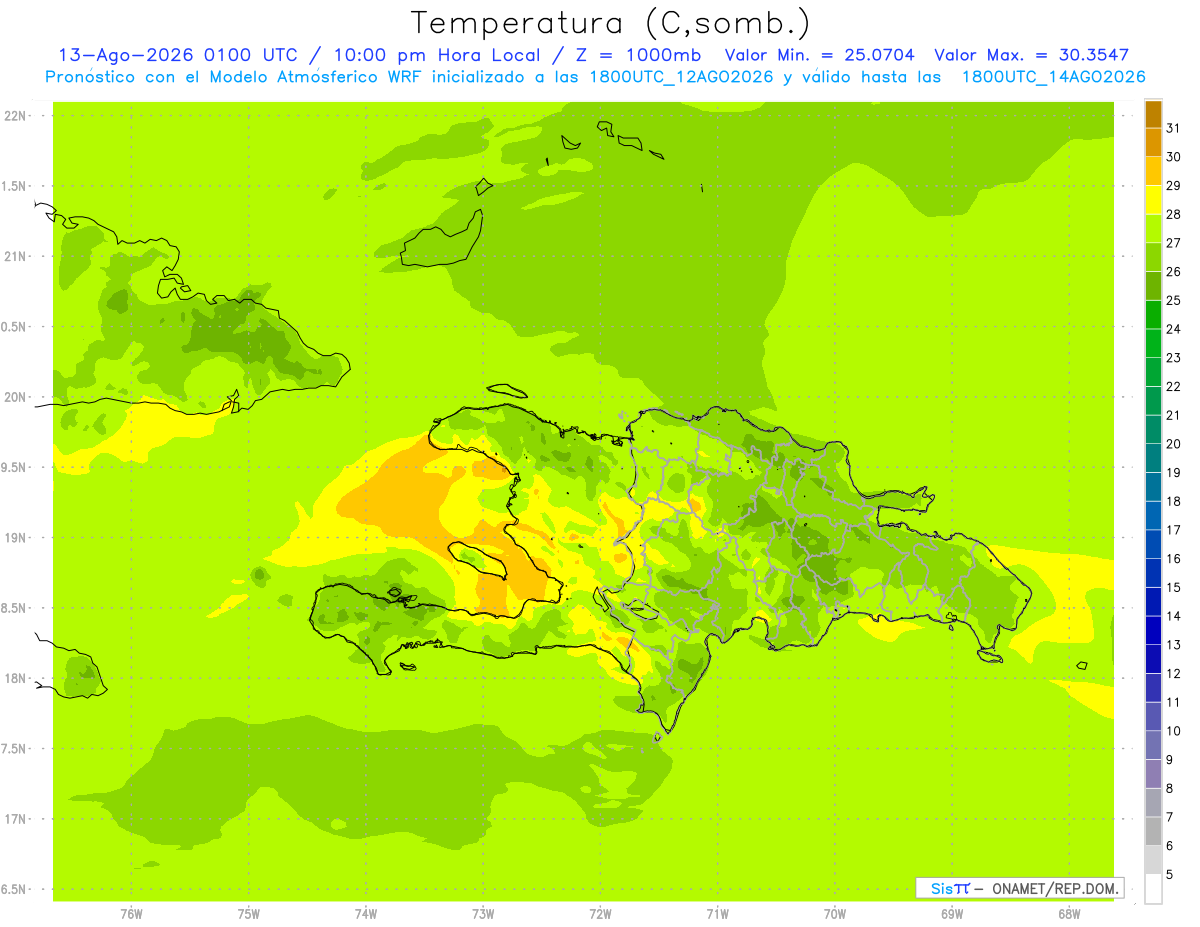Viewport: 1200px width, 927px height.
Task: Click the legend value 20
Action: pyautogui.click(x=1173, y=444)
